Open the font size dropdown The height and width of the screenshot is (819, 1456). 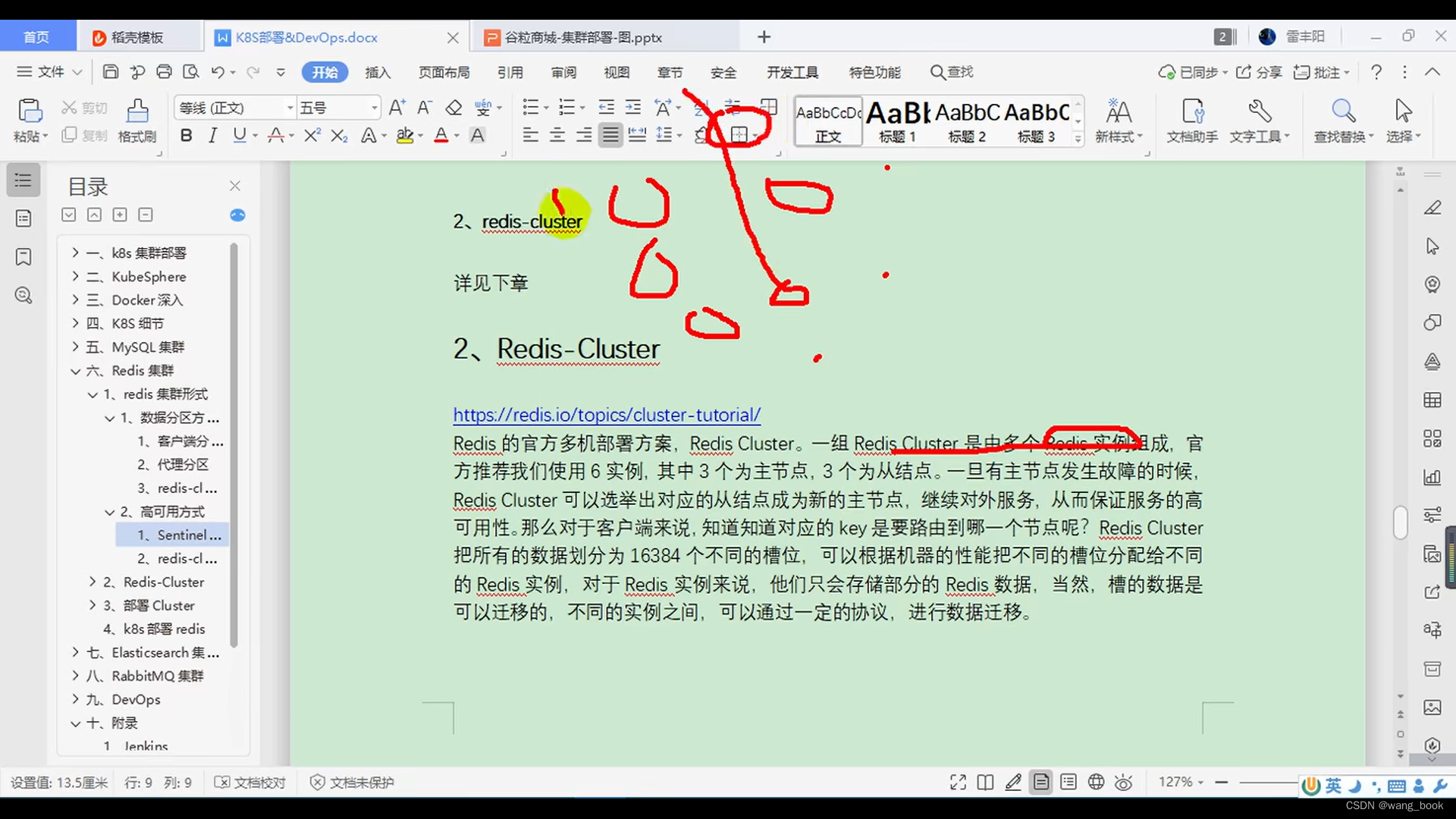(374, 108)
